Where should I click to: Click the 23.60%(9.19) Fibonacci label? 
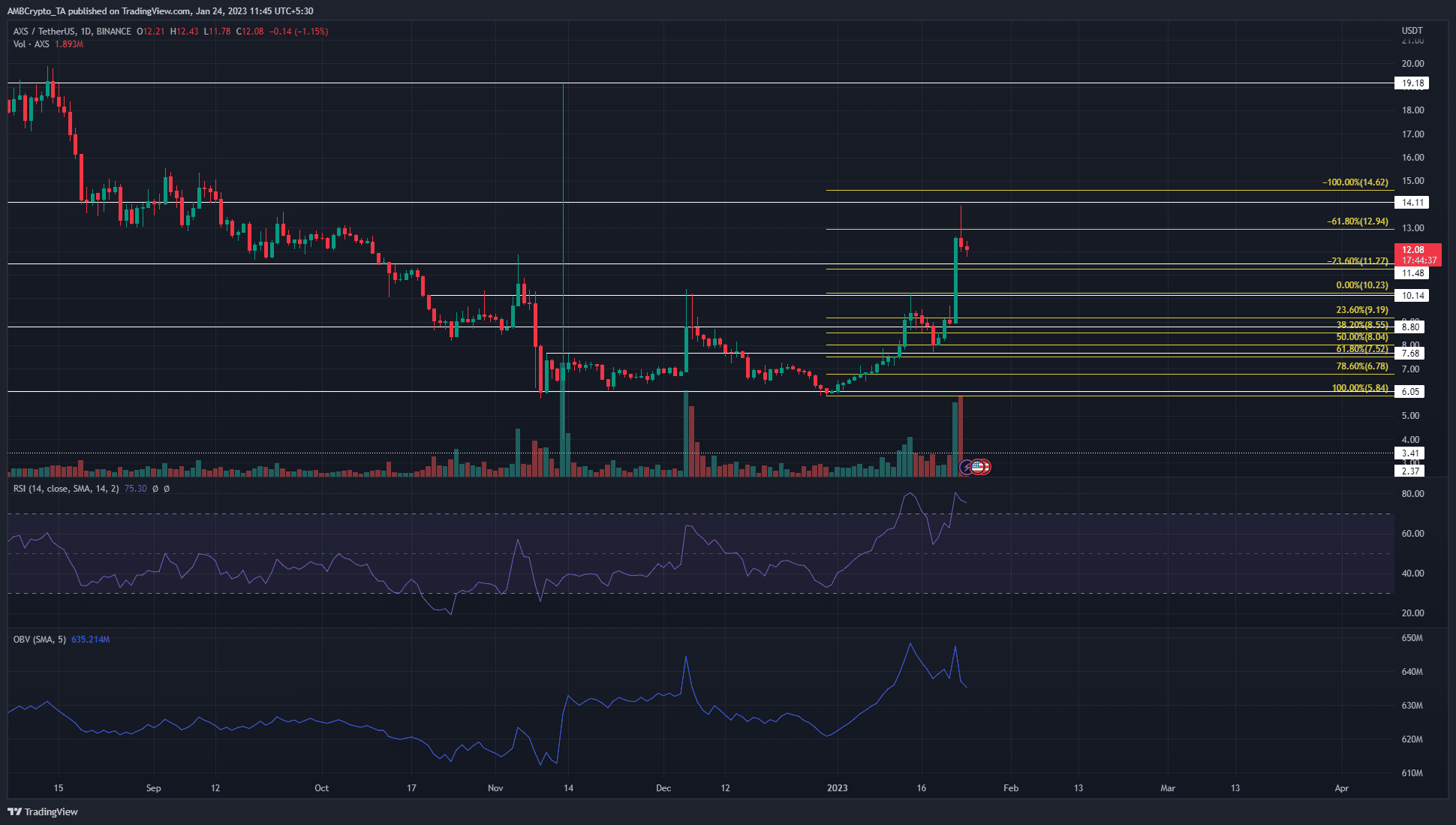(1362, 310)
